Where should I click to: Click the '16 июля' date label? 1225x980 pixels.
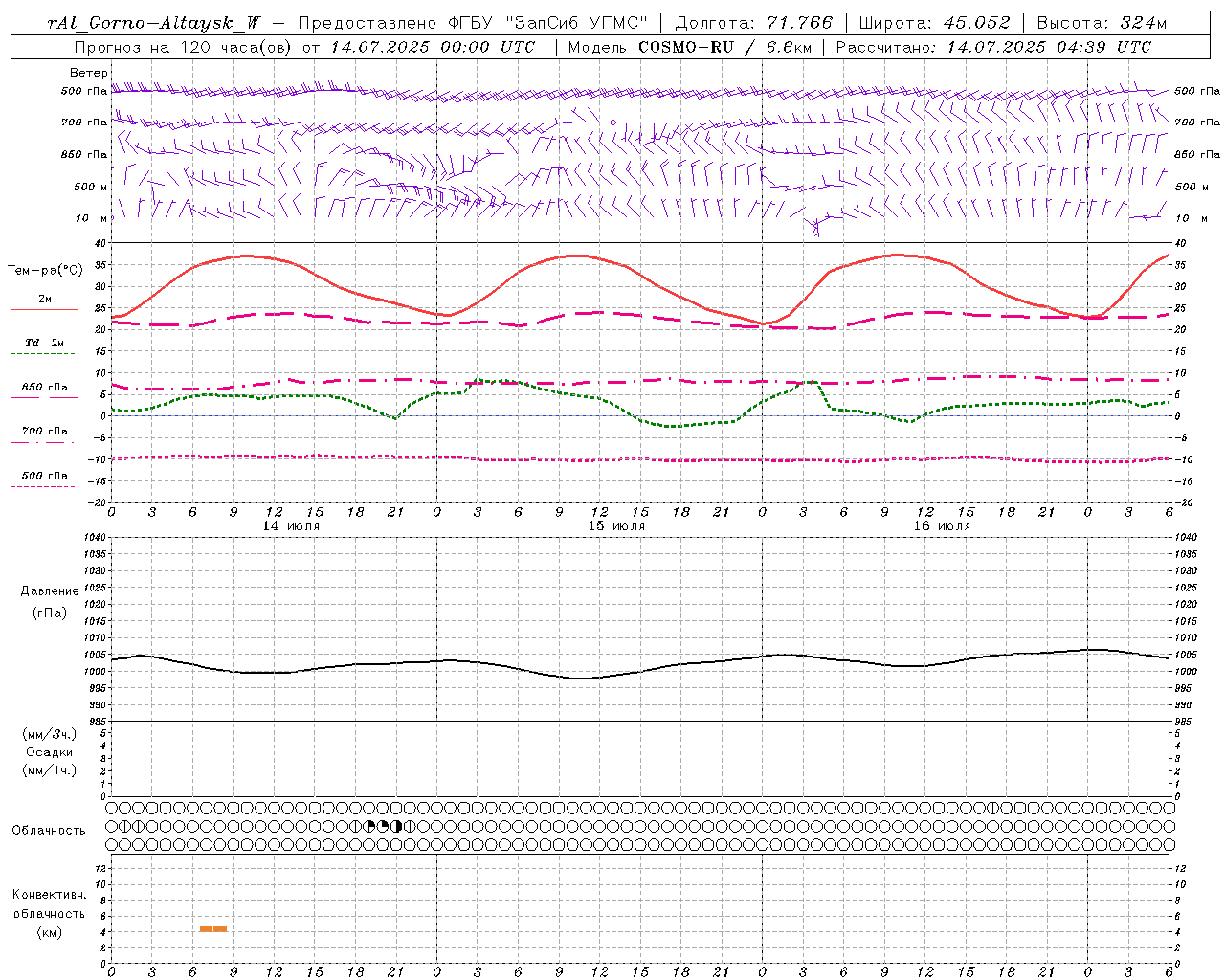pyautogui.click(x=942, y=526)
